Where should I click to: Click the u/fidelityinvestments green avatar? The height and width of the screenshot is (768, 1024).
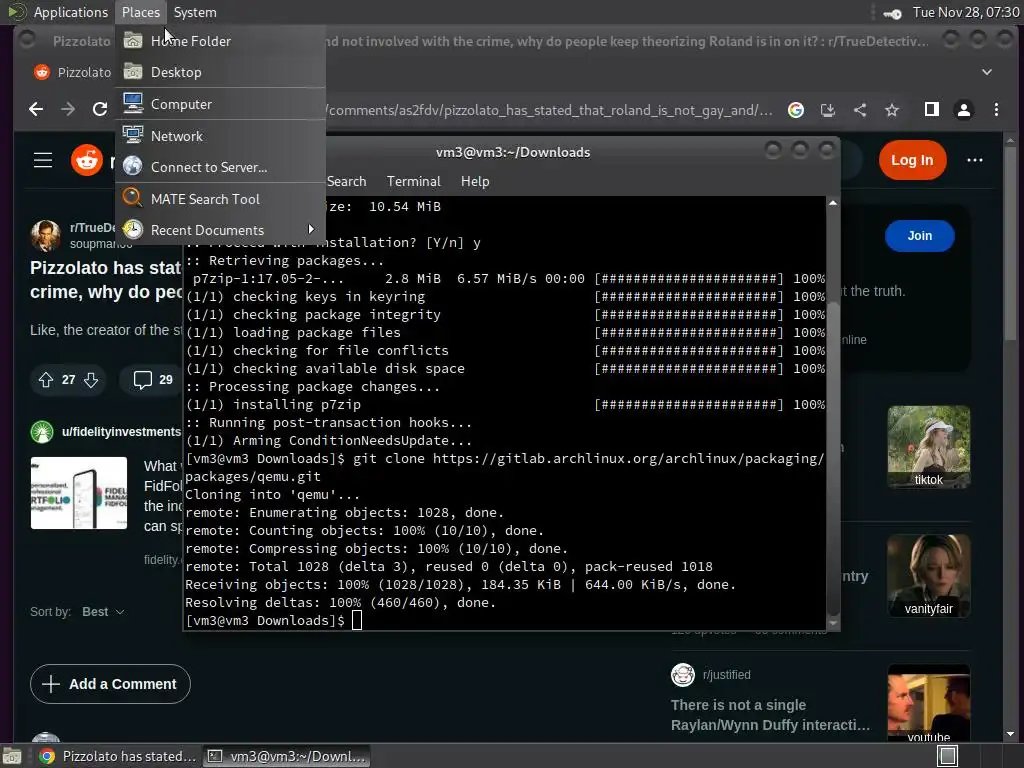(x=42, y=432)
